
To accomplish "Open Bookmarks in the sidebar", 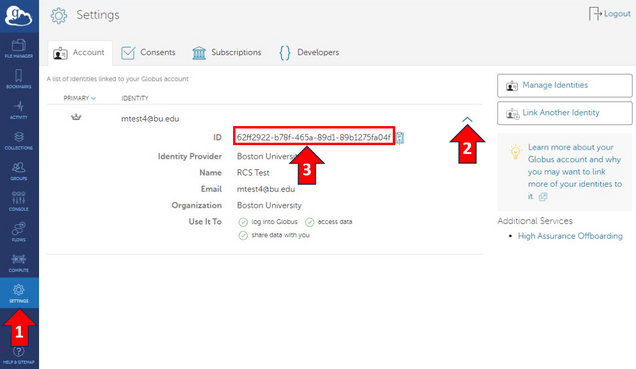I will [x=19, y=79].
